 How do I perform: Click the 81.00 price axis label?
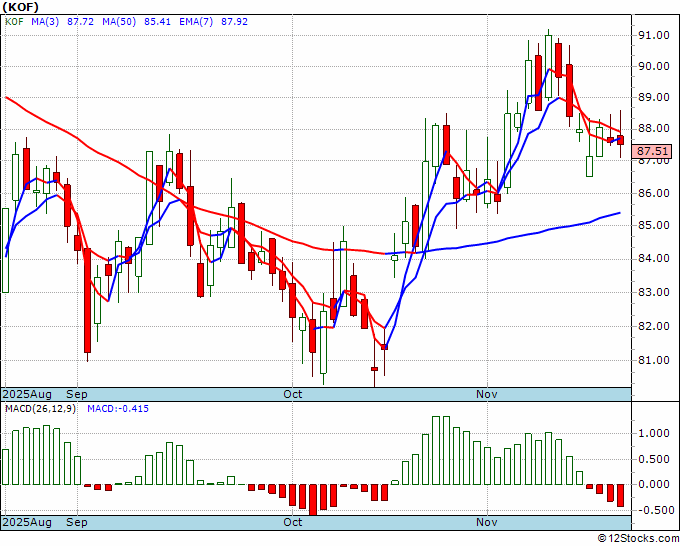654,360
